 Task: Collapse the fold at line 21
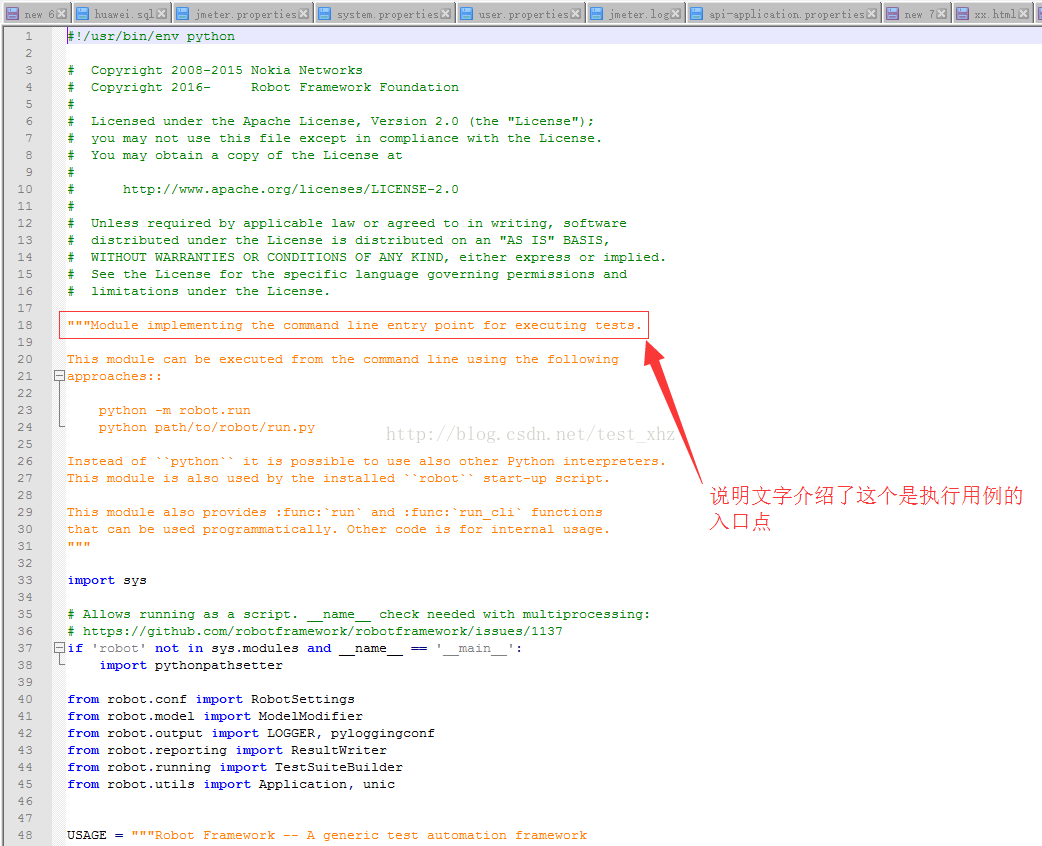tap(59, 375)
